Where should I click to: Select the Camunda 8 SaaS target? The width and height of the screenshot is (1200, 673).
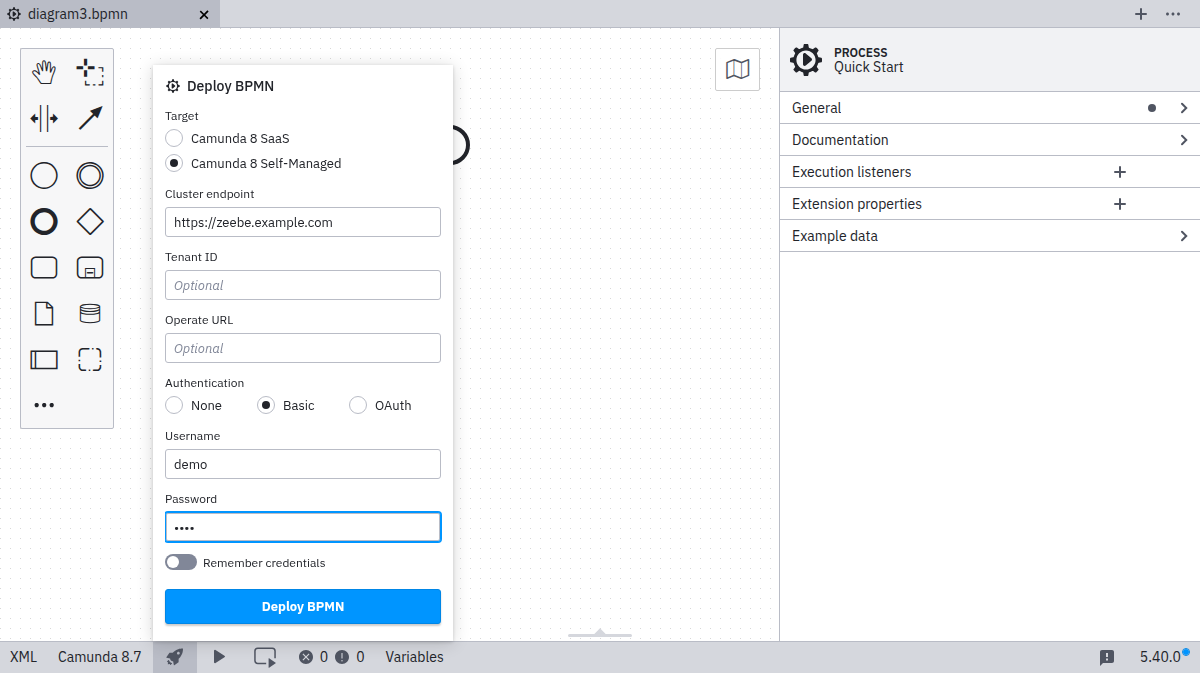172,138
